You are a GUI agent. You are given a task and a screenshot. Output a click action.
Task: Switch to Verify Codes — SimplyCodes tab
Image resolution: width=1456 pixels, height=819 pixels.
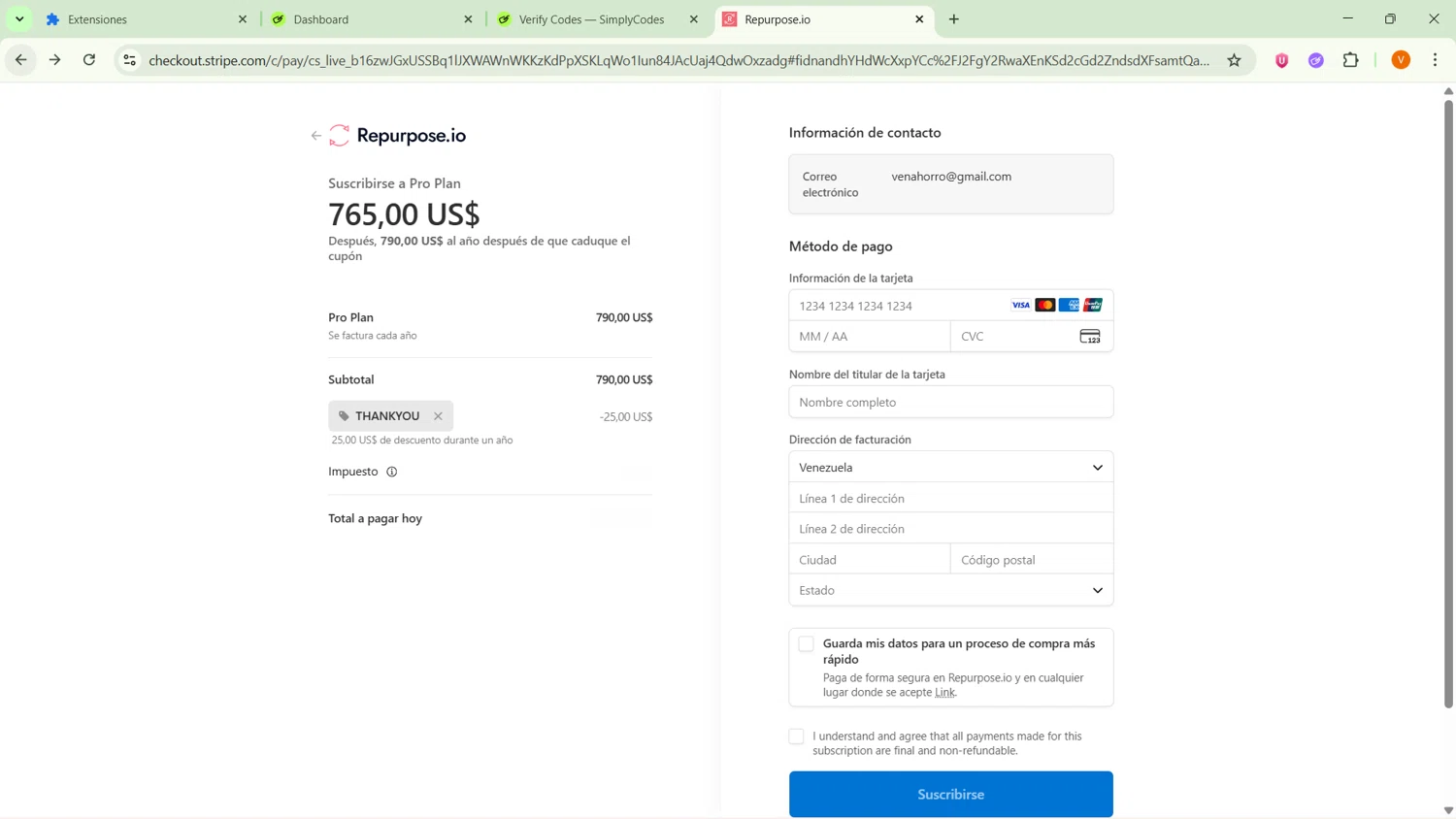pos(597,19)
